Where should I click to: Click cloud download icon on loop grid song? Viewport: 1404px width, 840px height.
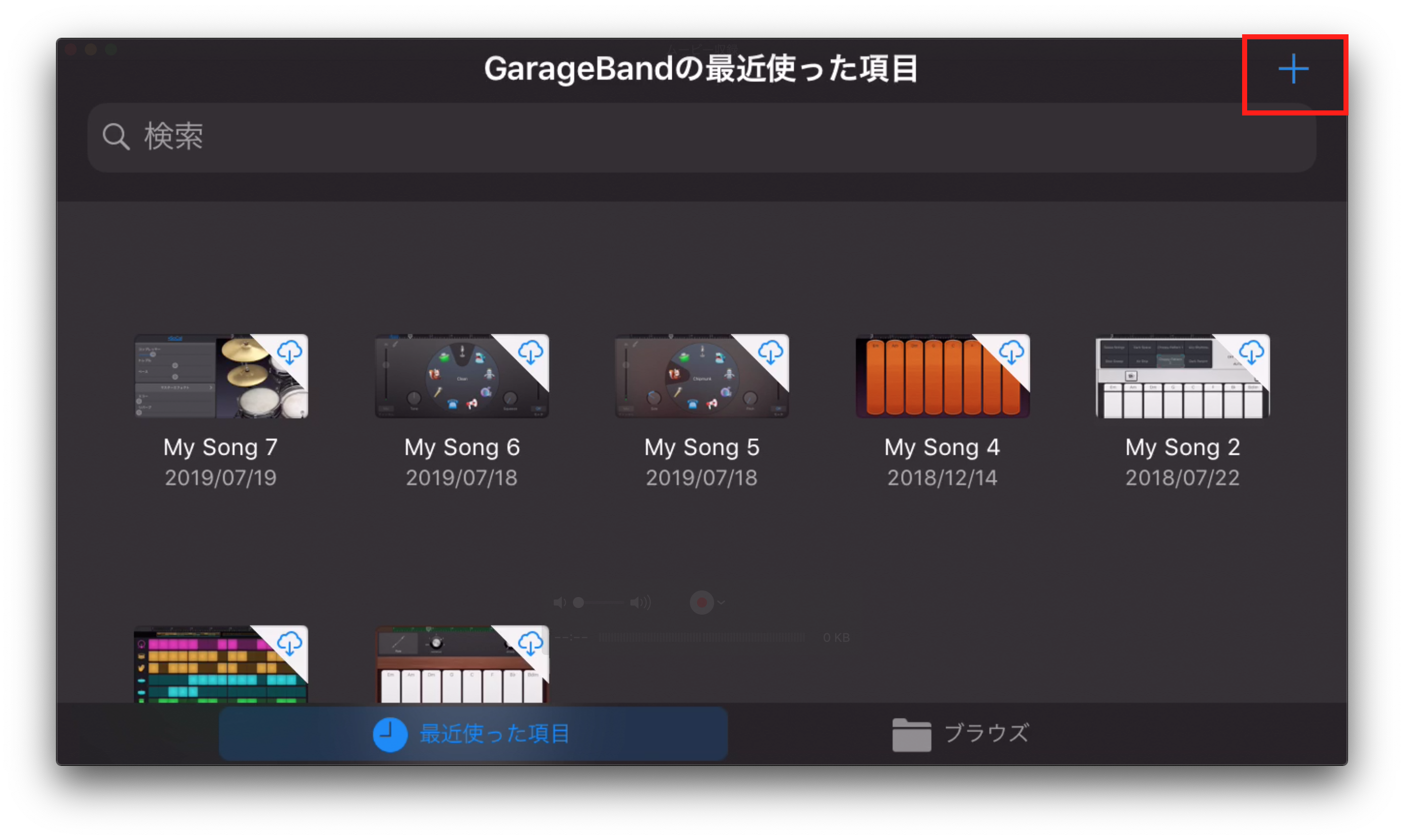pos(289,643)
